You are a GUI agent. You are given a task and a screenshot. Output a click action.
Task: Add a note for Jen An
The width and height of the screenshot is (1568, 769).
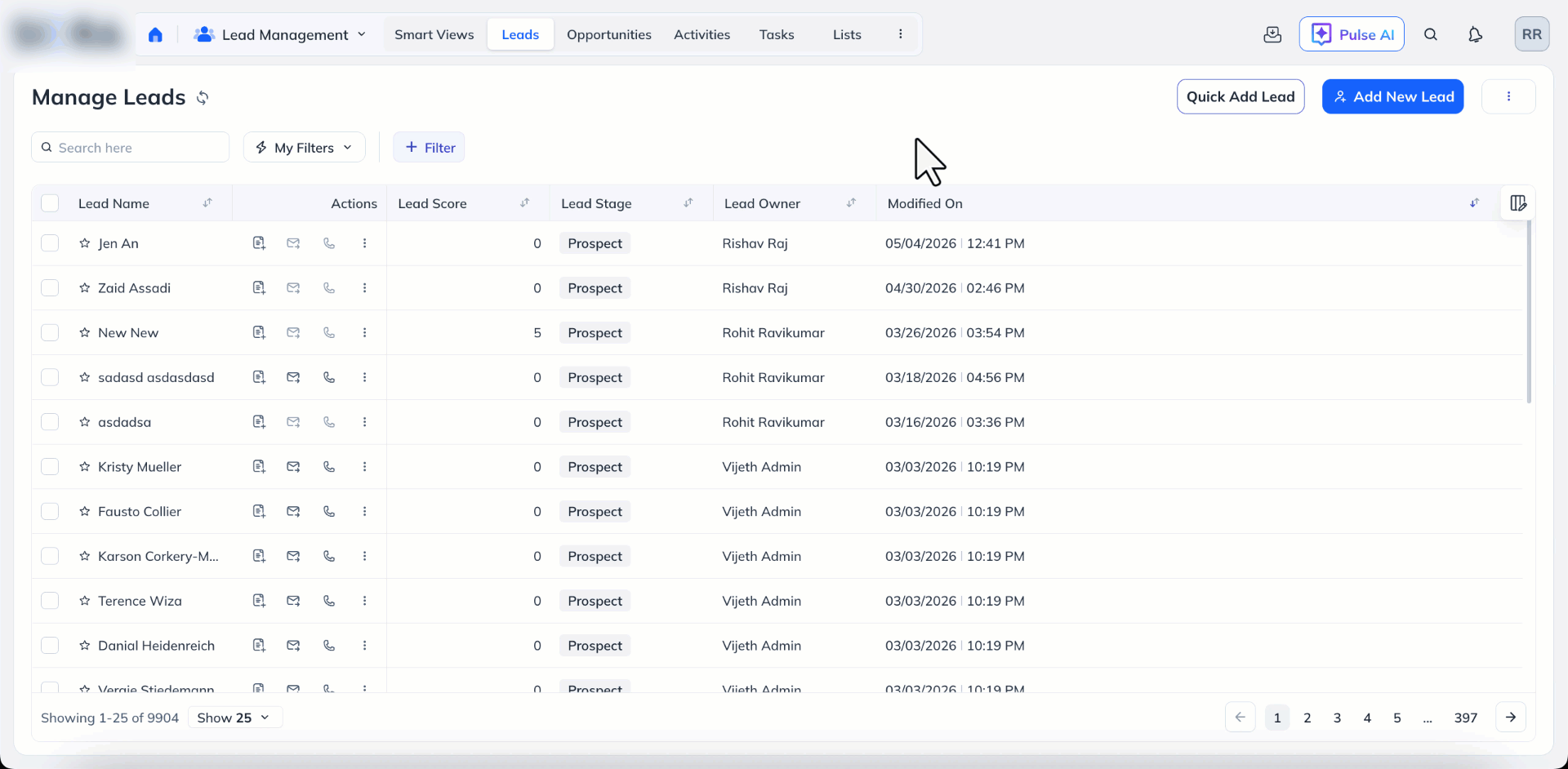pos(259,243)
